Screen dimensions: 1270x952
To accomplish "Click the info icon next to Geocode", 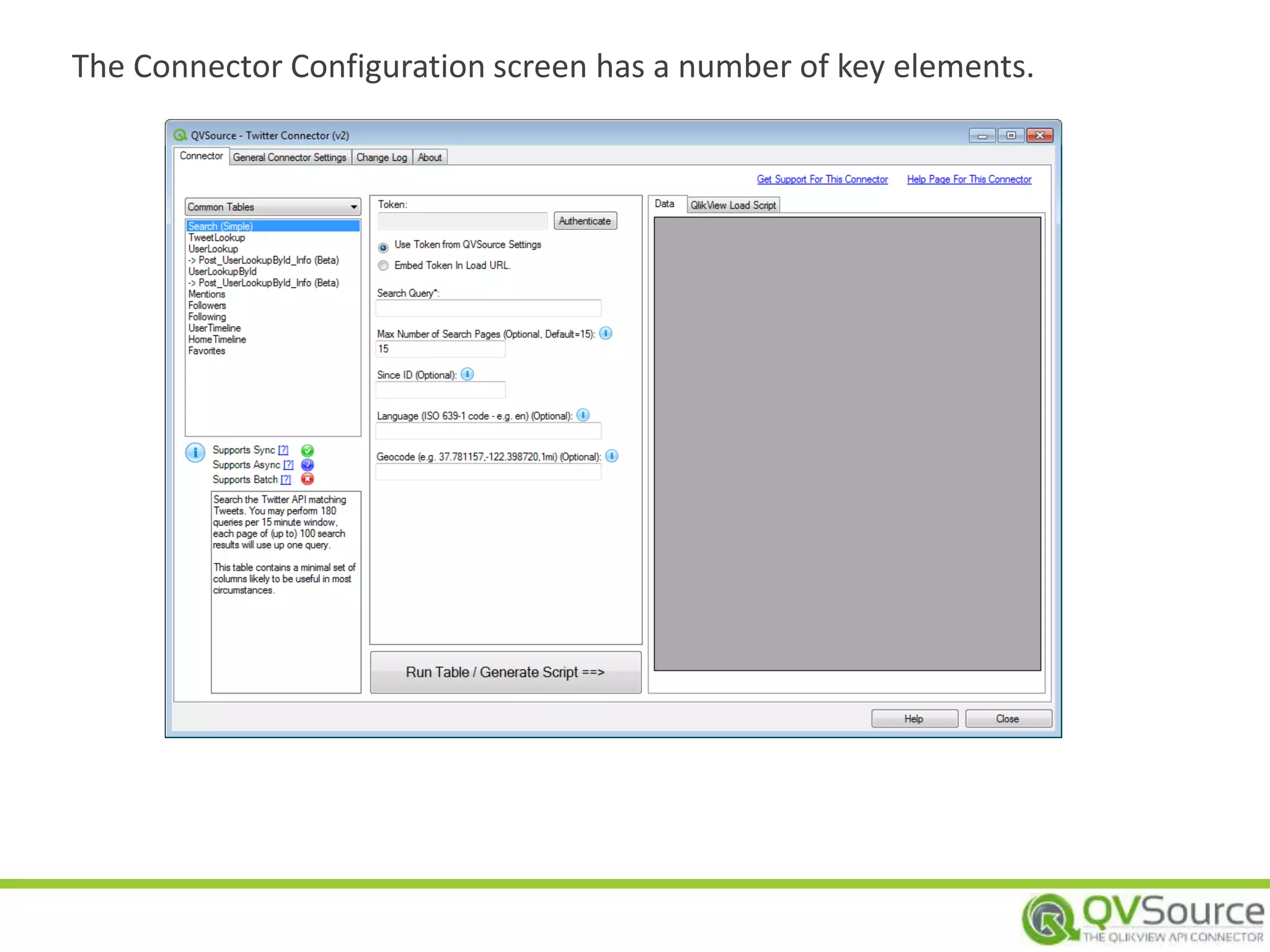I will click(x=611, y=456).
